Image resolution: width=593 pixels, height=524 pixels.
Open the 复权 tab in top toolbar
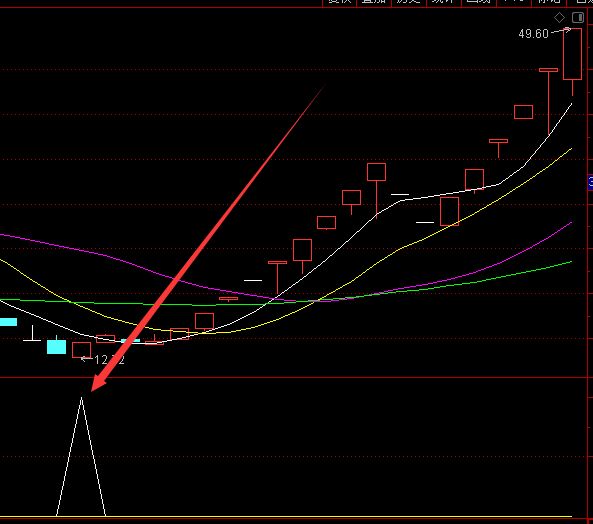[339, 2]
